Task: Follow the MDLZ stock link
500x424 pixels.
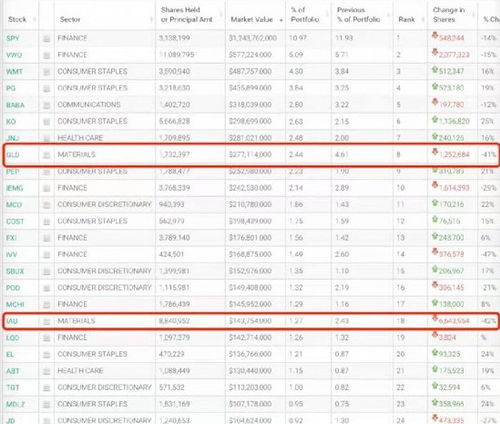Action: pyautogui.click(x=16, y=404)
